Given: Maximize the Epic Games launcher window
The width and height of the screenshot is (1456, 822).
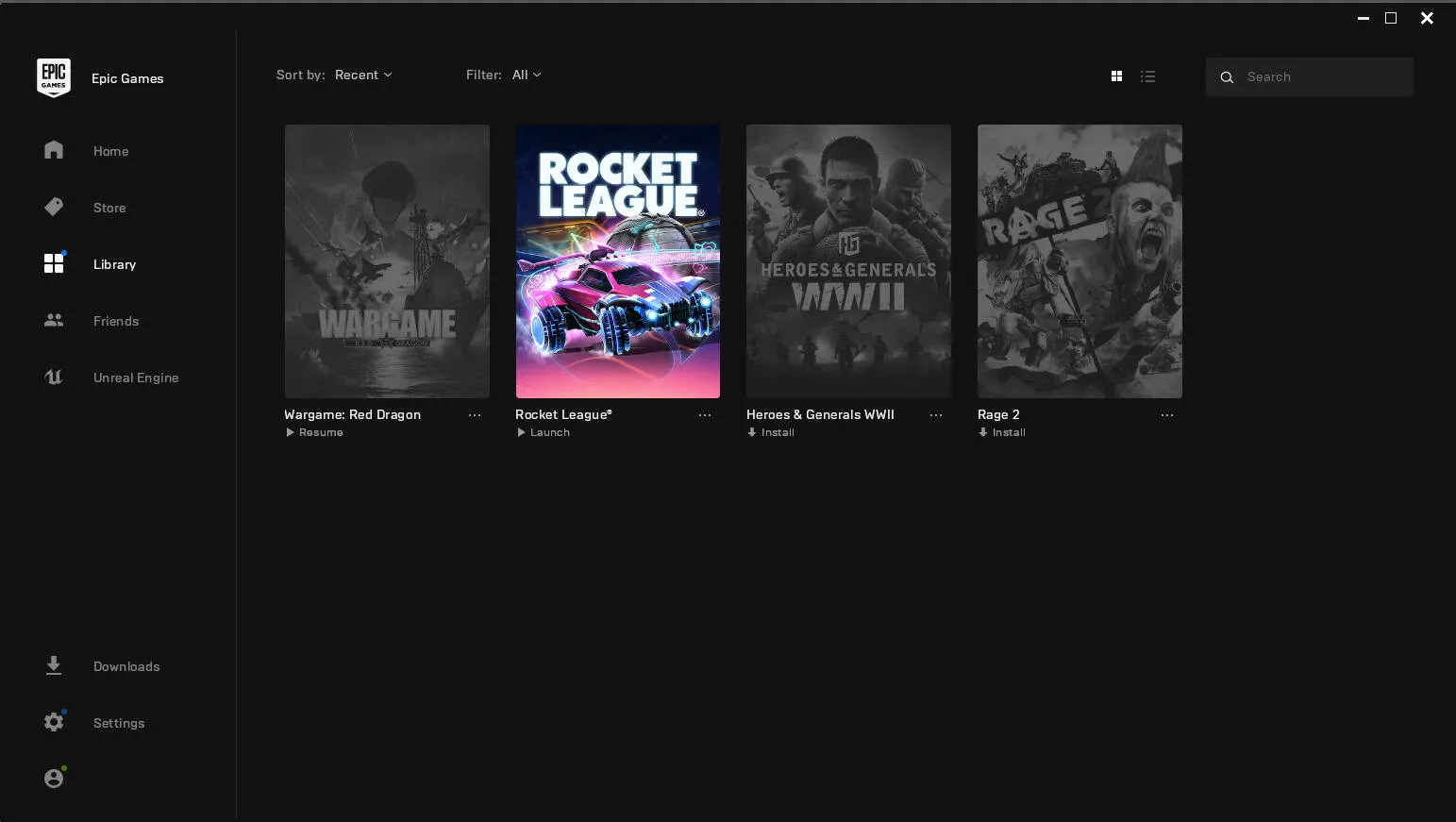Looking at the screenshot, I should pos(1391,18).
